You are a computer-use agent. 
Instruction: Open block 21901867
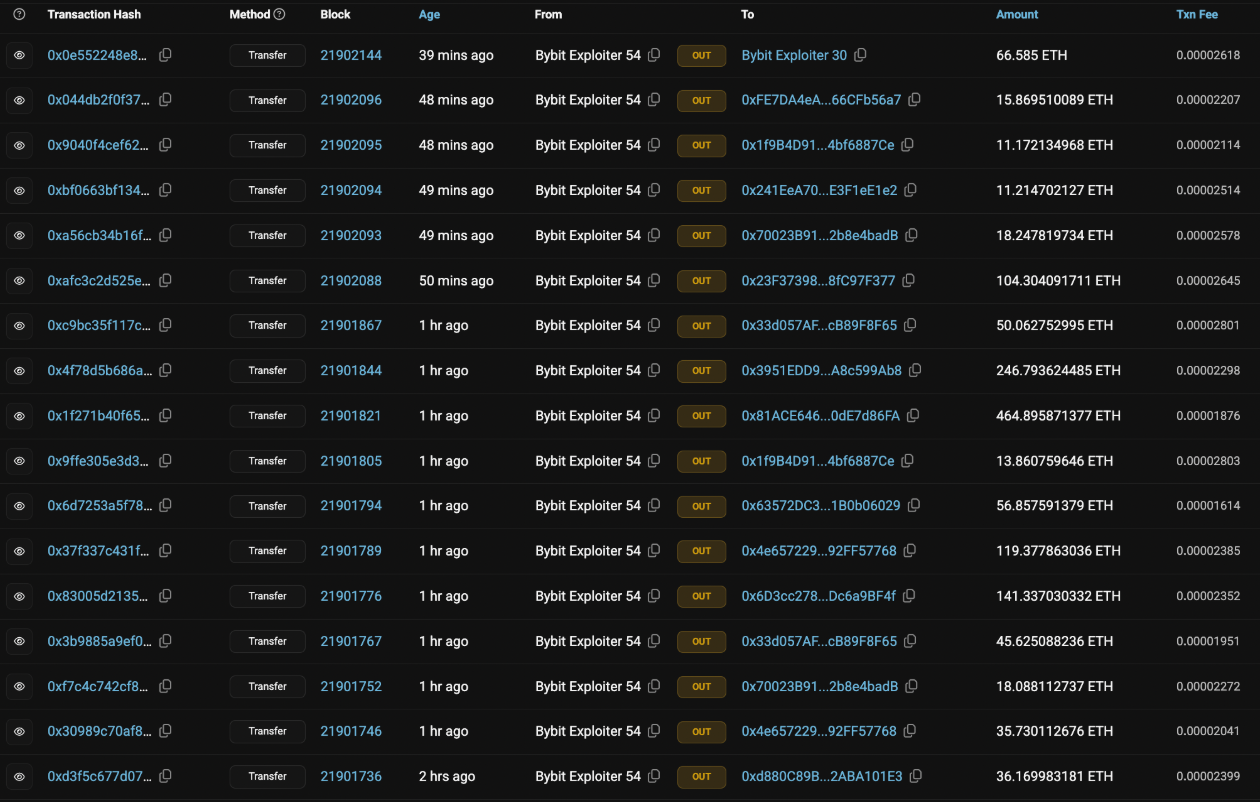(351, 325)
